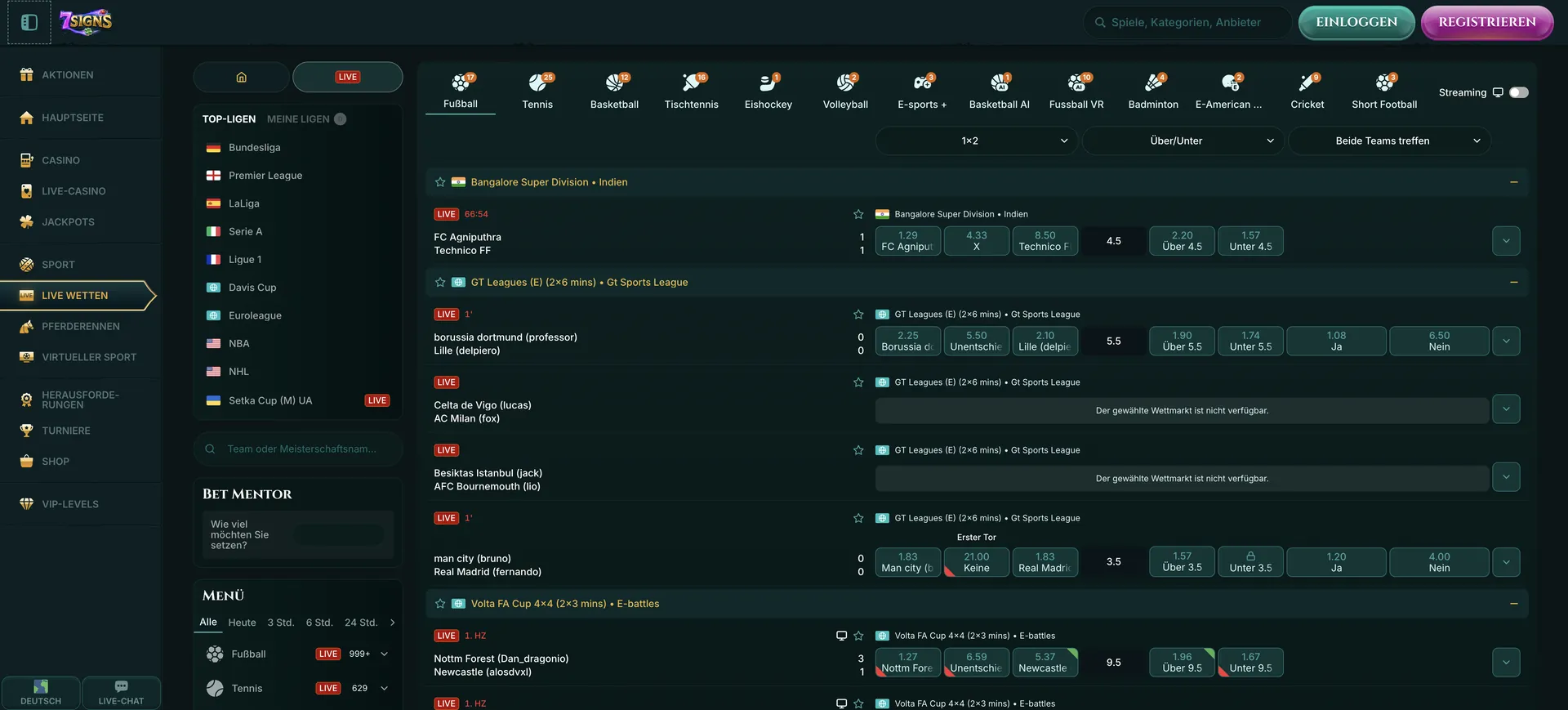Open the Premier League link

click(265, 176)
